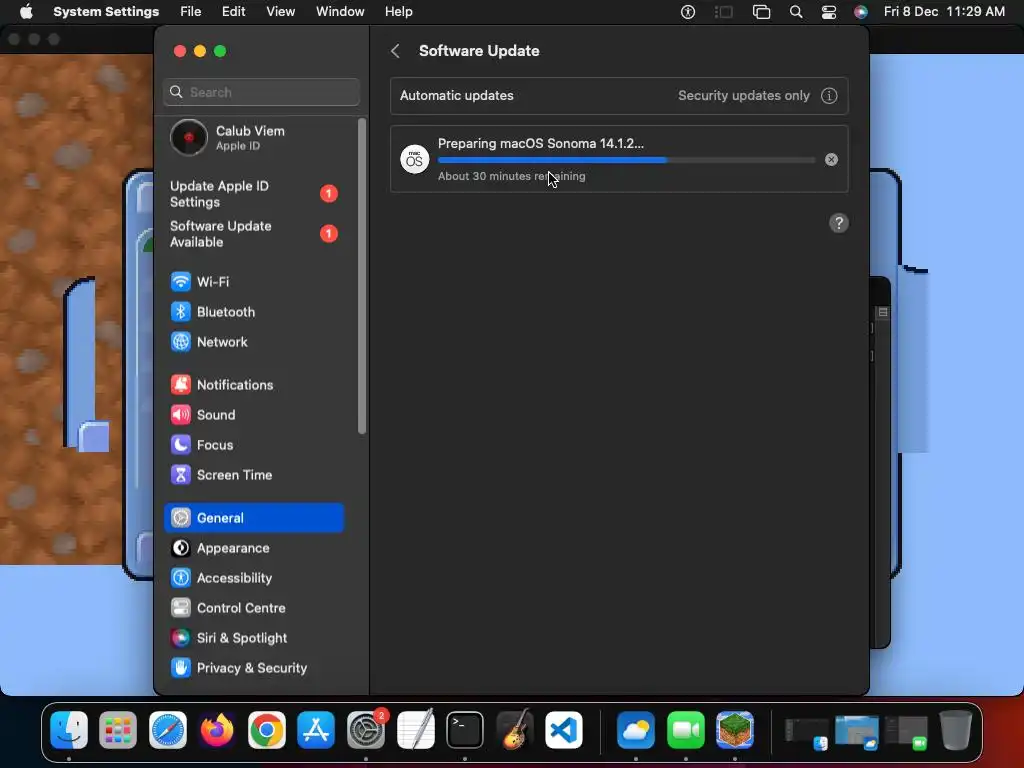Open the Apple menu
This screenshot has height=768, width=1024.
pos(26,12)
